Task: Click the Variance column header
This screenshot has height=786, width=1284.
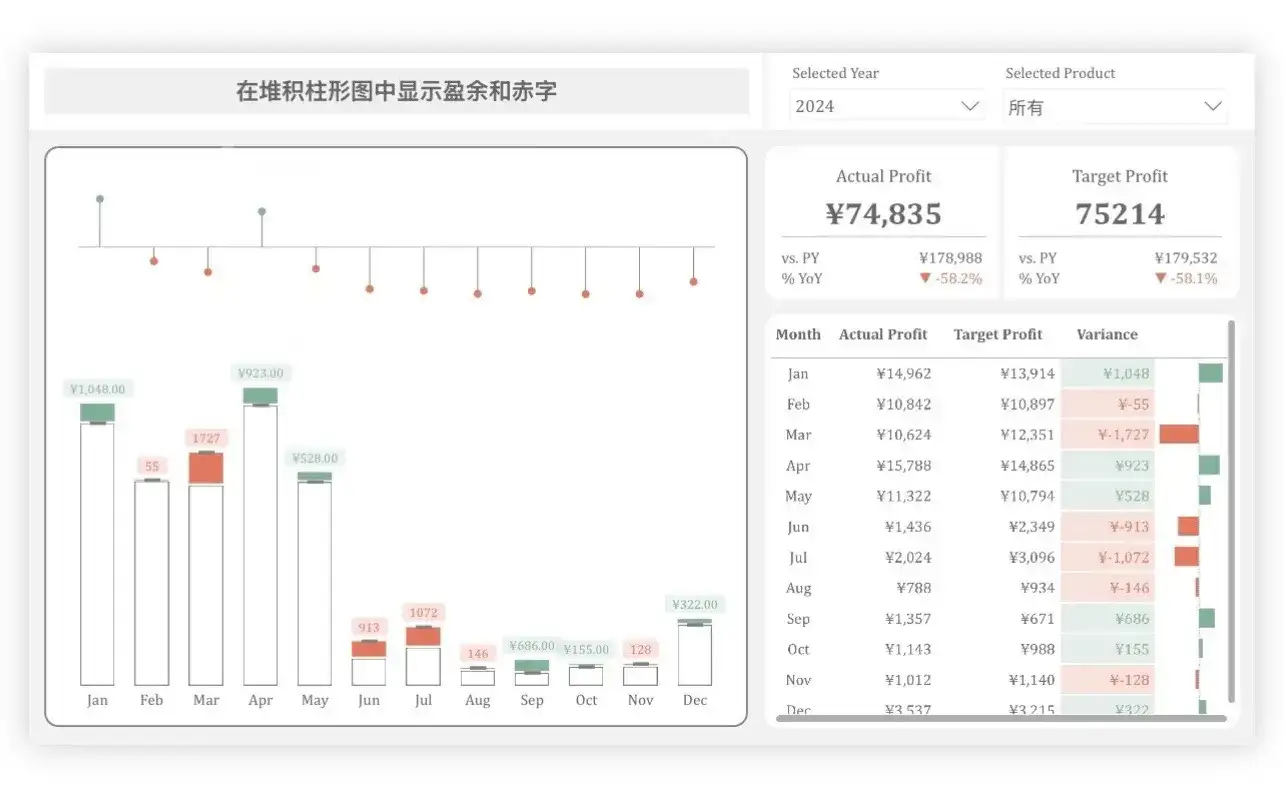Action: click(1106, 334)
